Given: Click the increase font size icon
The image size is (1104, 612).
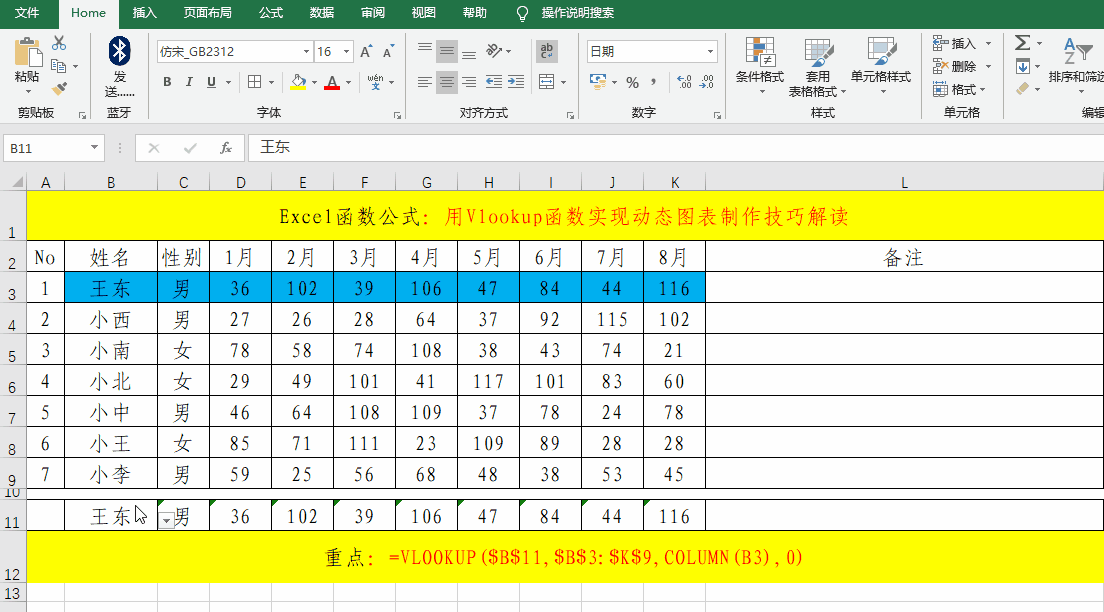Looking at the screenshot, I should [365, 52].
